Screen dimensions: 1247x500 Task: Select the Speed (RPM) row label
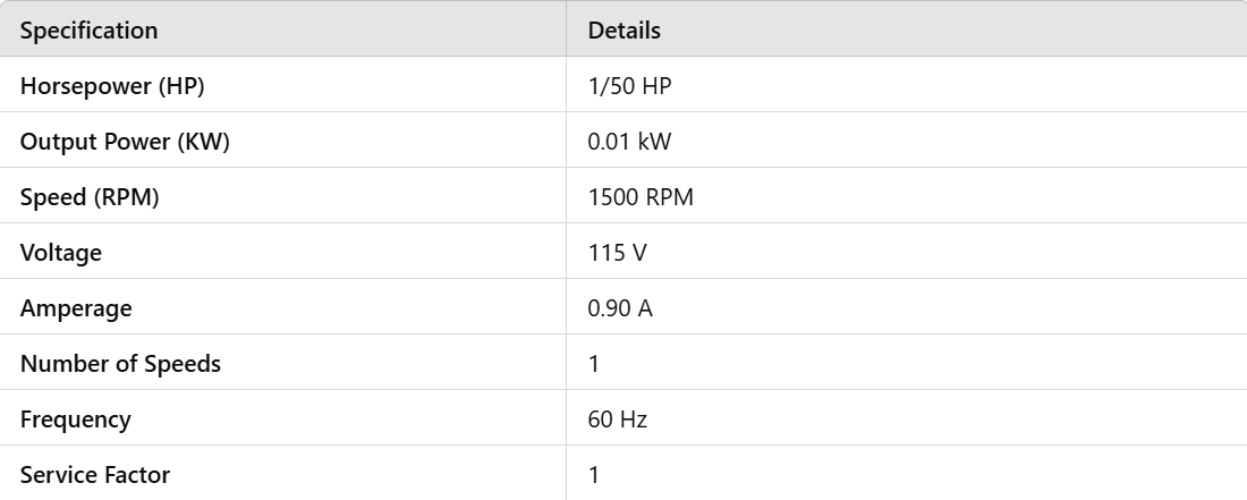point(90,198)
